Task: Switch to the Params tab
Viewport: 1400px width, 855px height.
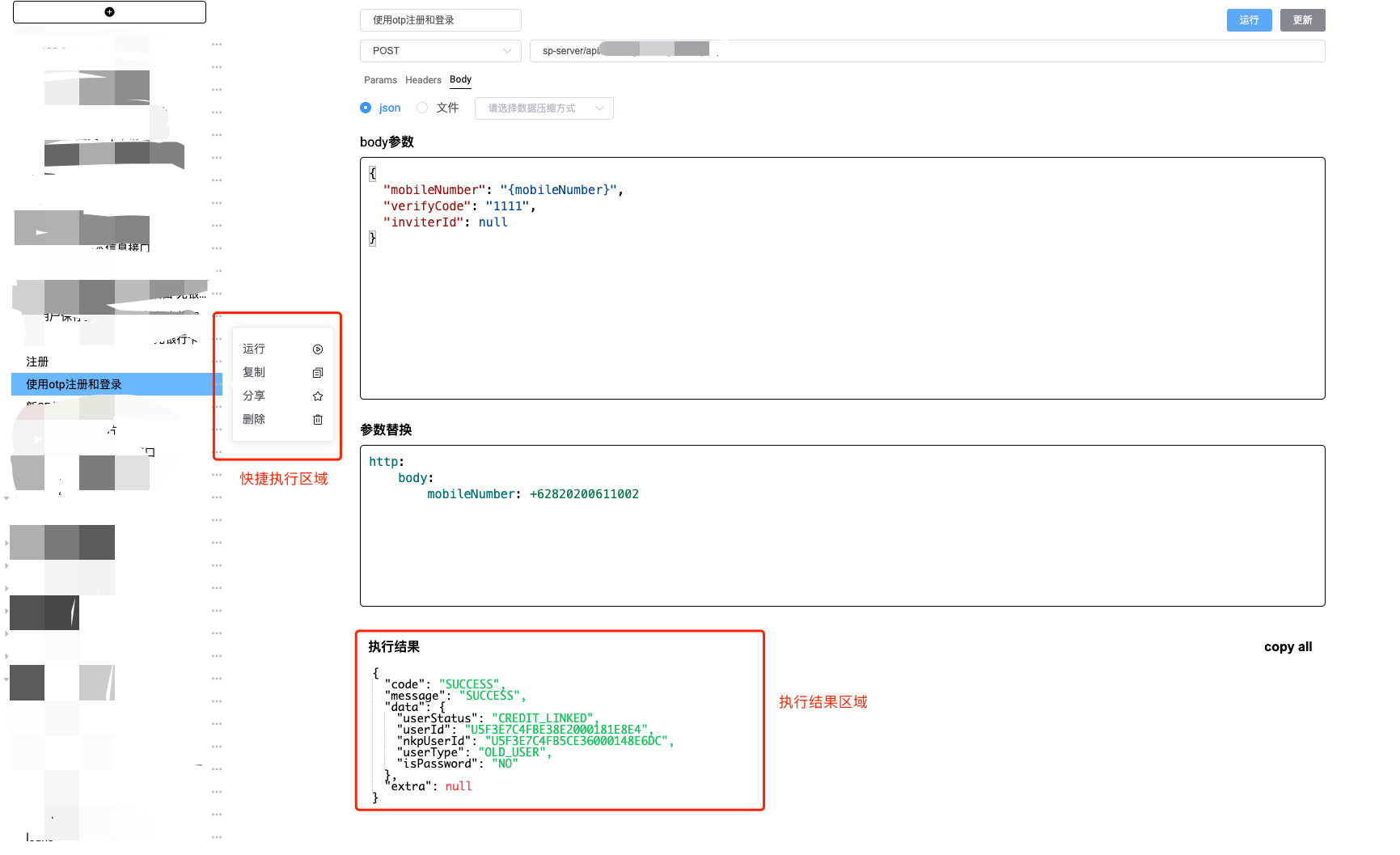Action: (x=380, y=80)
